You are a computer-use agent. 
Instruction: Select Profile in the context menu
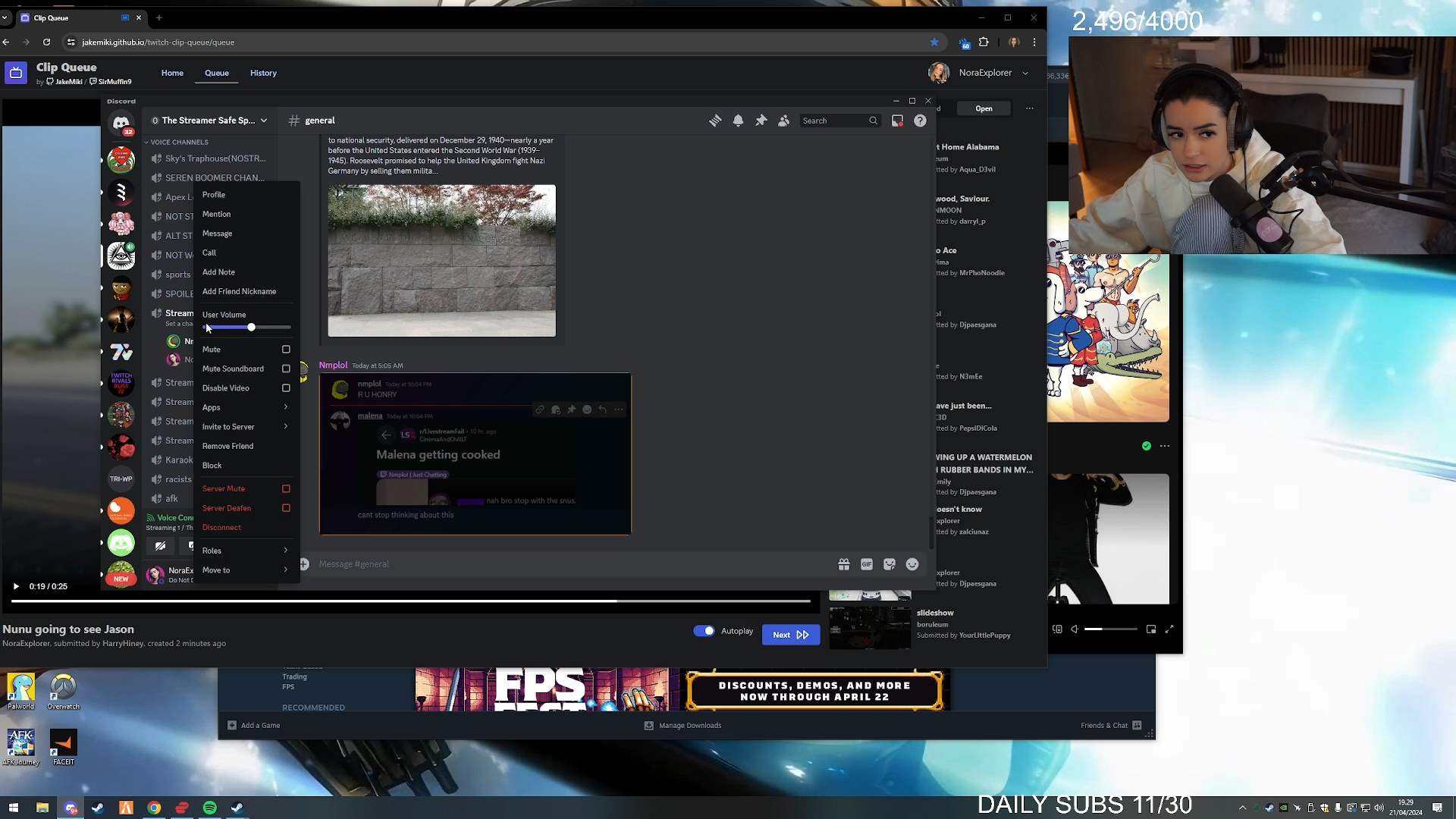click(246, 195)
